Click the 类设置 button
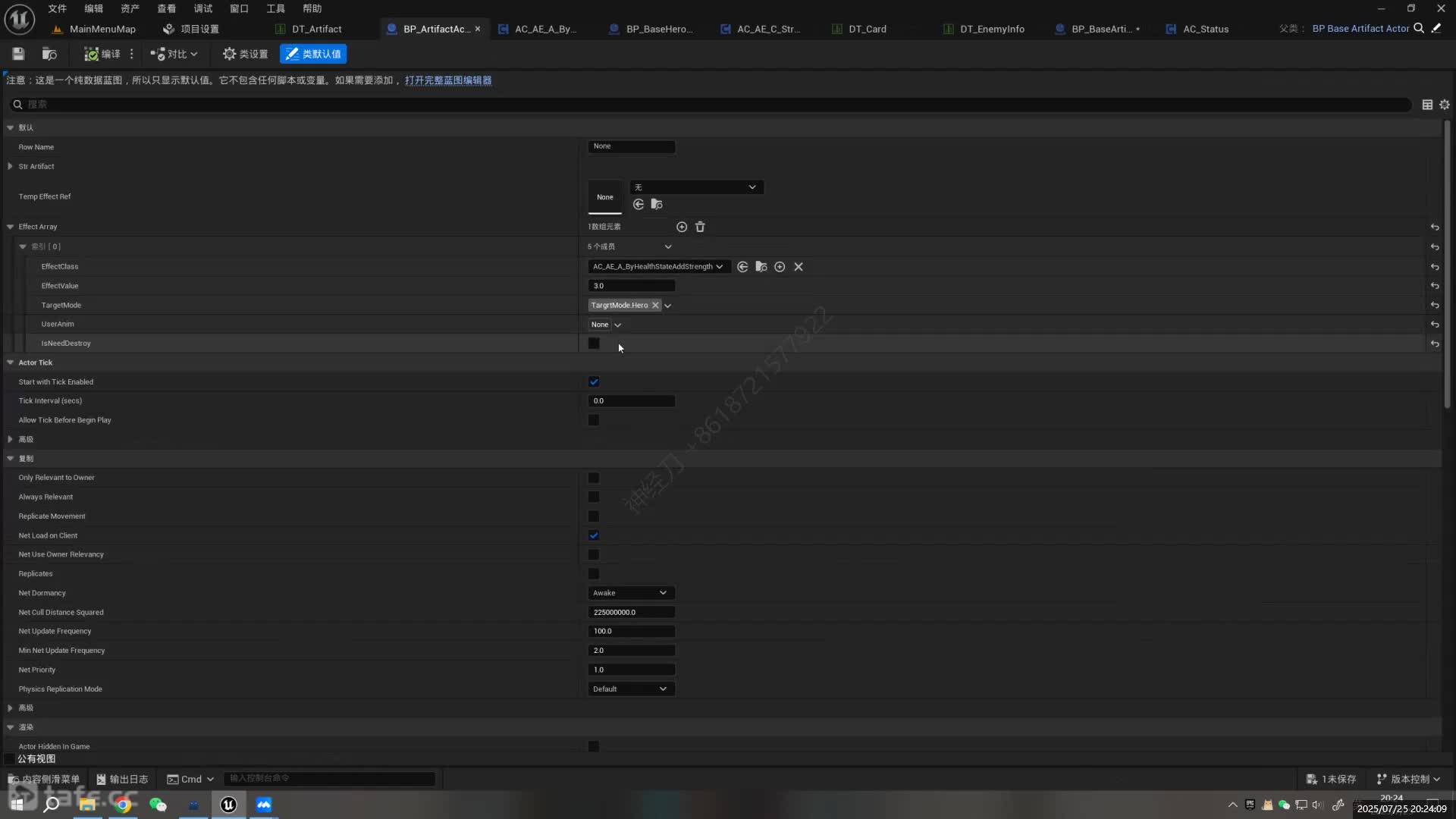Screen dimensions: 1456x819 245,54
